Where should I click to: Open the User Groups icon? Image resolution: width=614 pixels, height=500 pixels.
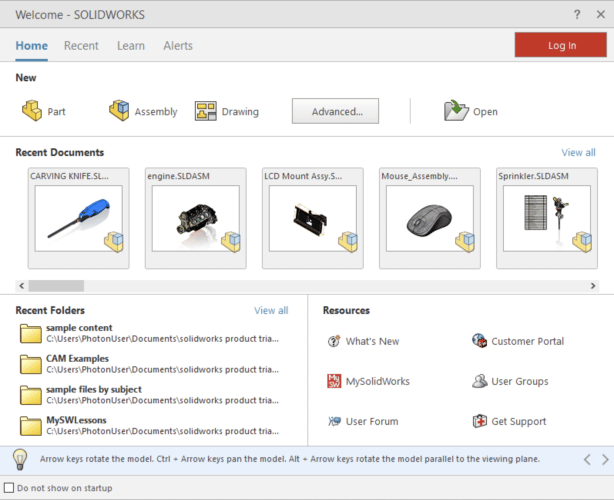(480, 381)
